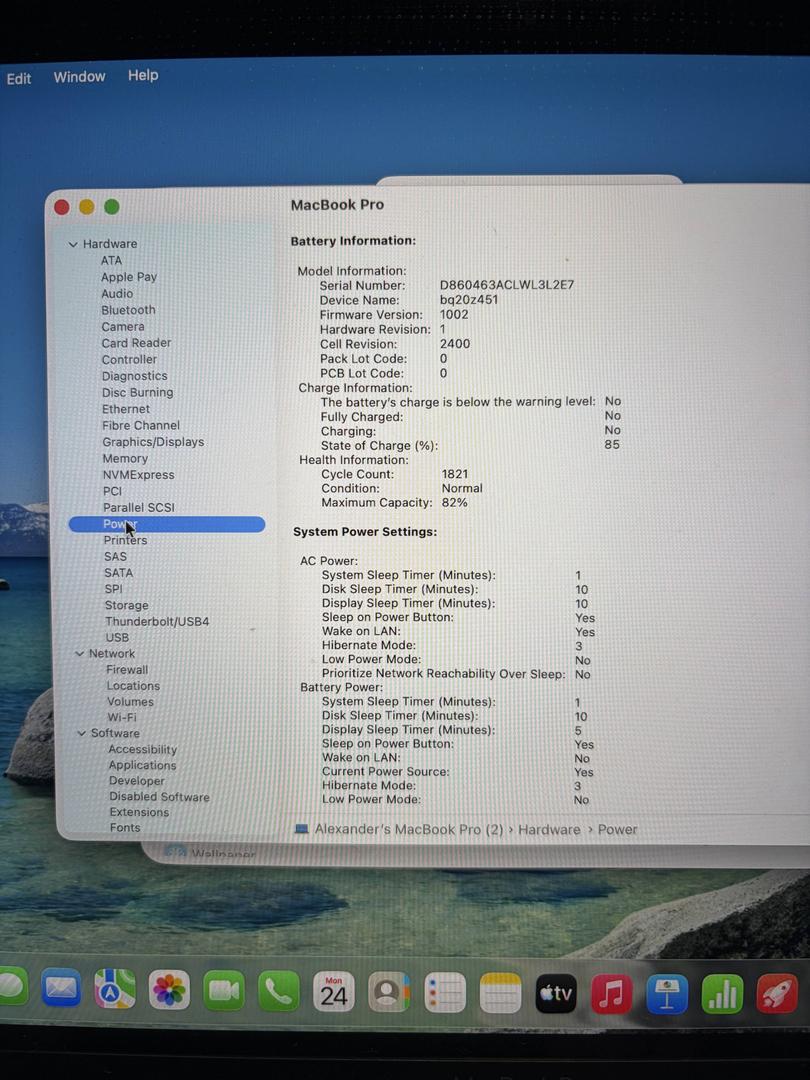This screenshot has width=810, height=1080.
Task: Collapse the Software section chevron
Action: coord(82,733)
